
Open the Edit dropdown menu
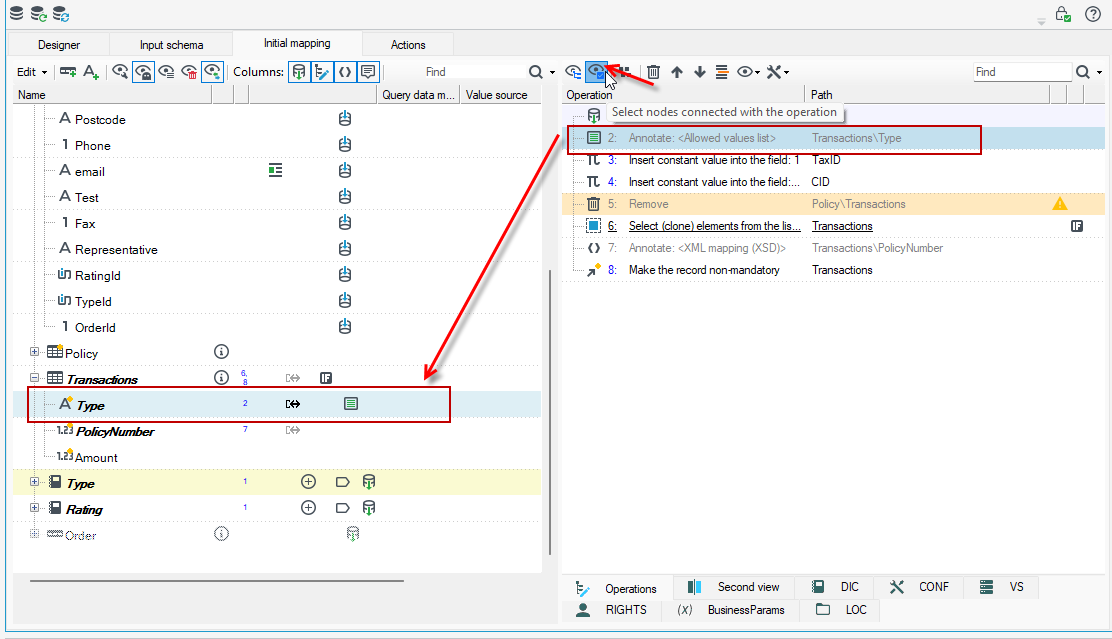point(32,72)
